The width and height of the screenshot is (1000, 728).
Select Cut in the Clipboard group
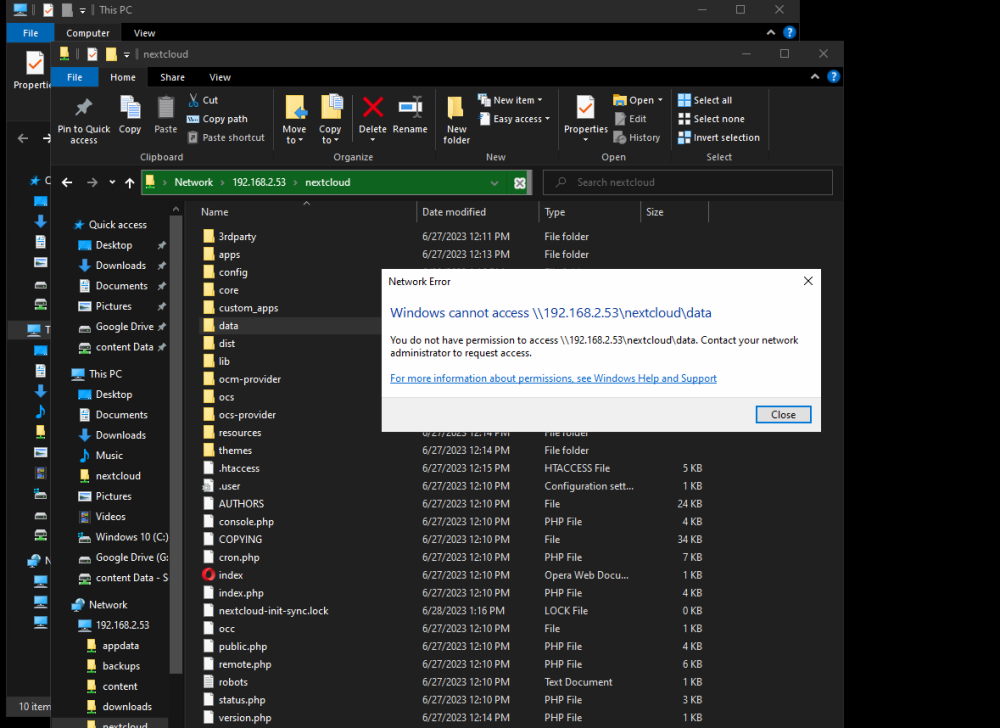pyautogui.click(x=203, y=100)
